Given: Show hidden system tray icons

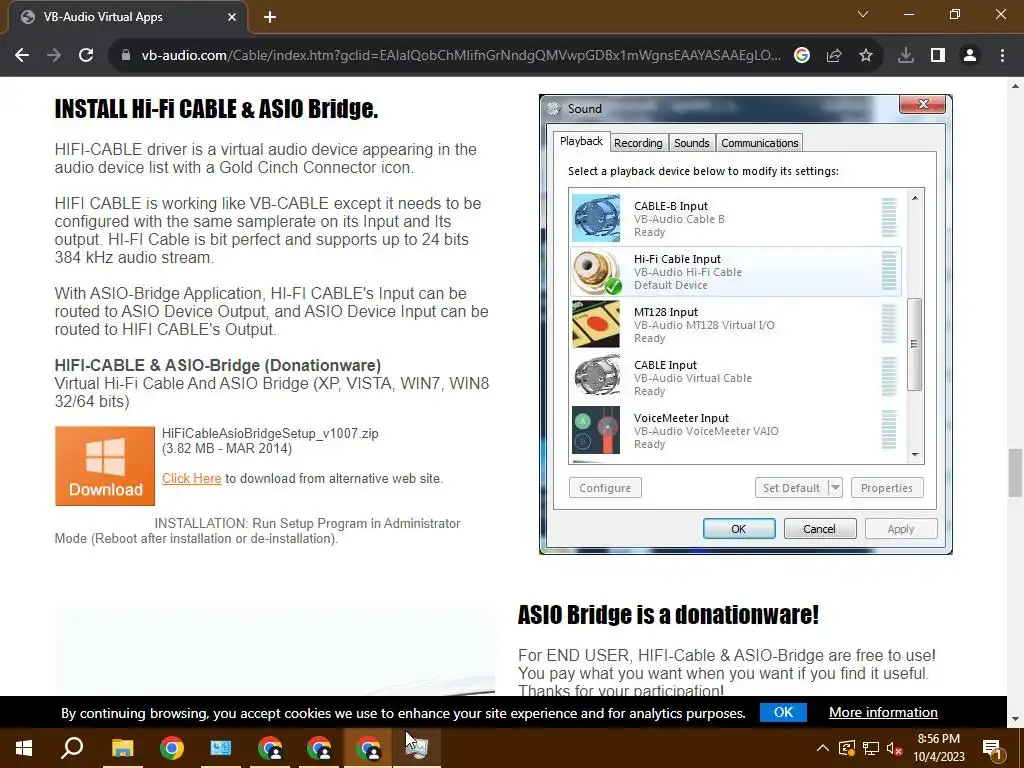Looking at the screenshot, I should (x=823, y=748).
